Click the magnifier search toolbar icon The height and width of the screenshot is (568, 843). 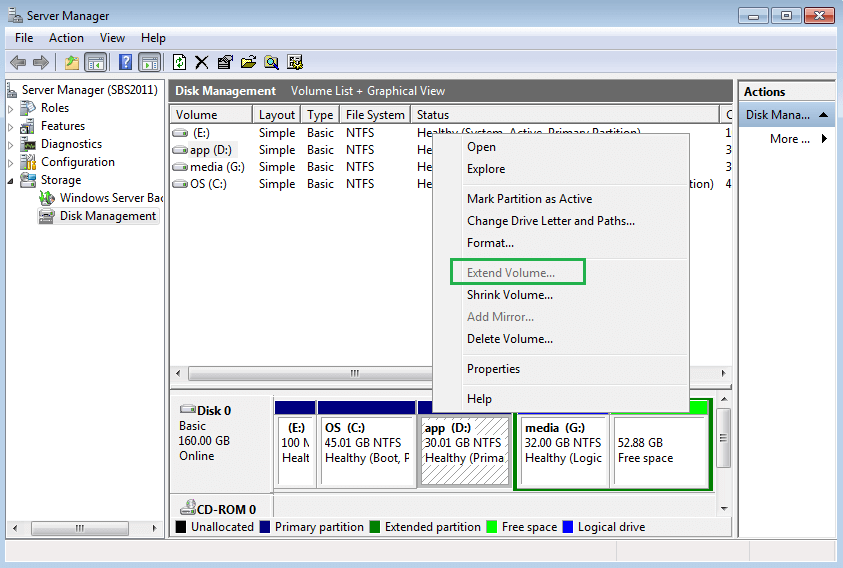271,62
